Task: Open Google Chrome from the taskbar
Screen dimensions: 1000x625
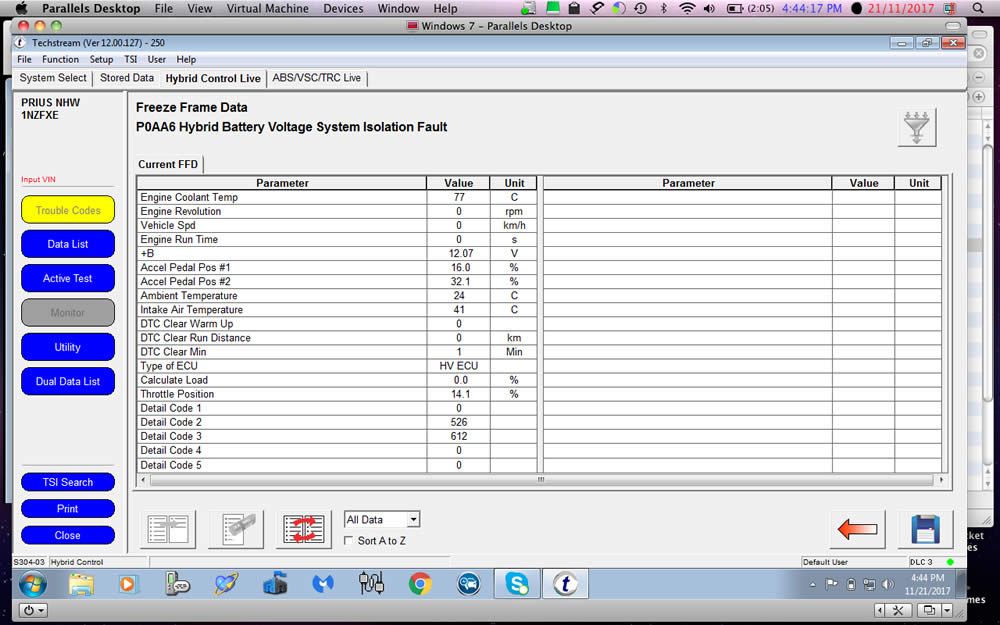Action: pyautogui.click(x=419, y=583)
